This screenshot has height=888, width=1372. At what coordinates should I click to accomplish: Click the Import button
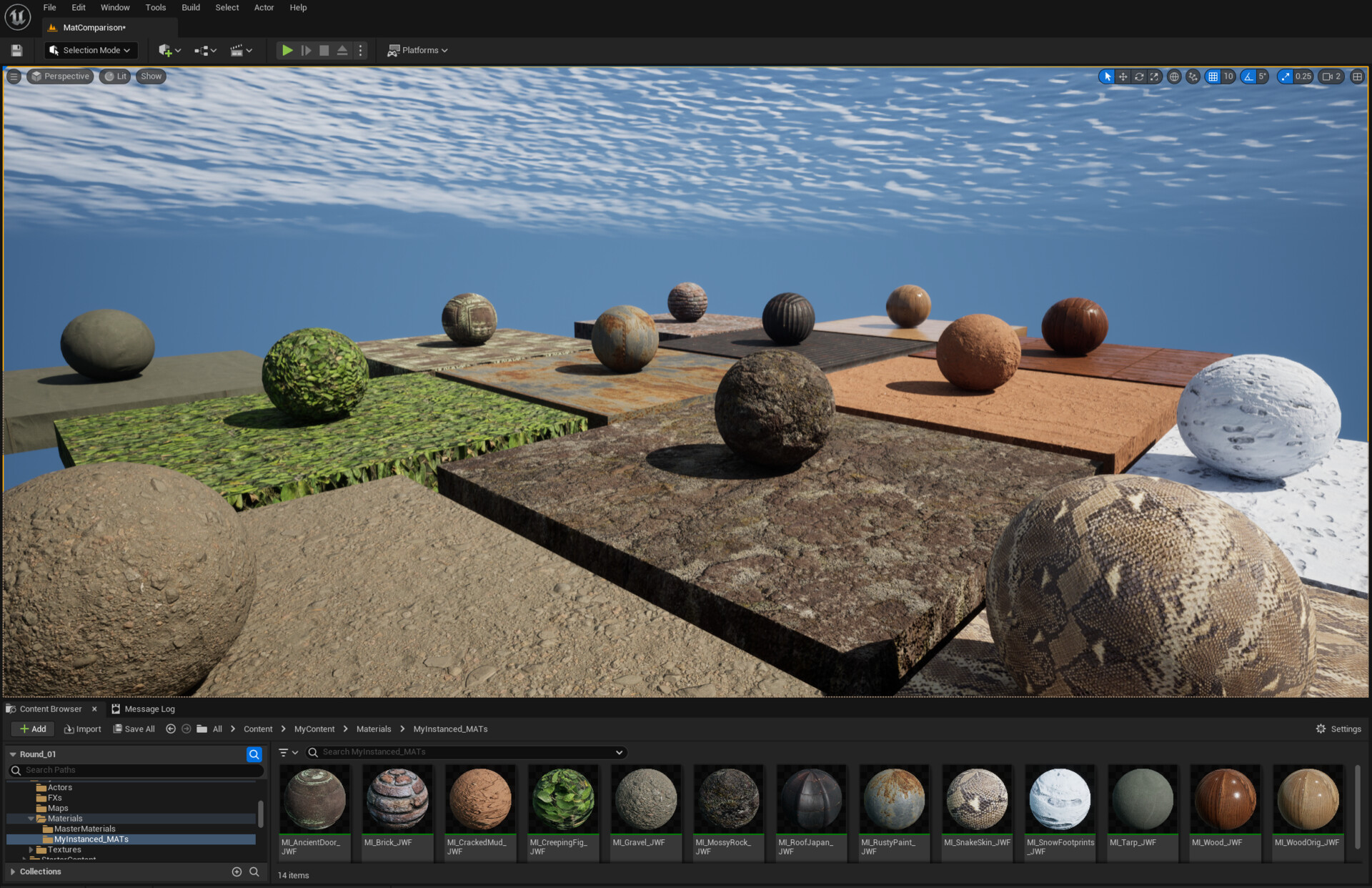pyautogui.click(x=82, y=729)
